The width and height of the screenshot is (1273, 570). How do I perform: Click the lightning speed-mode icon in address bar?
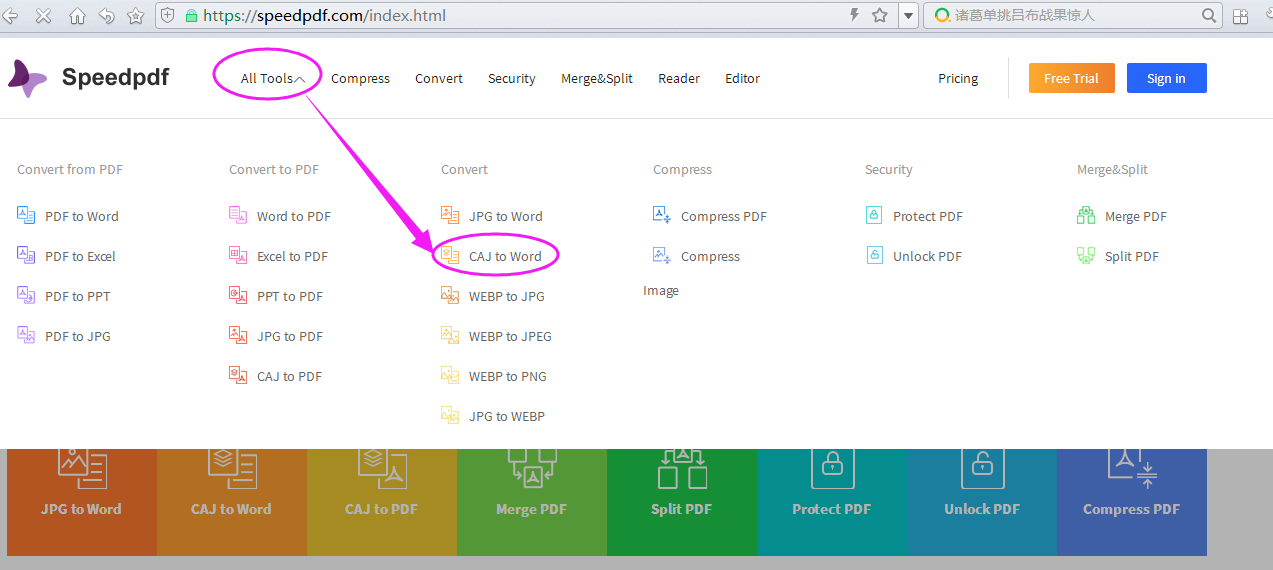point(854,15)
